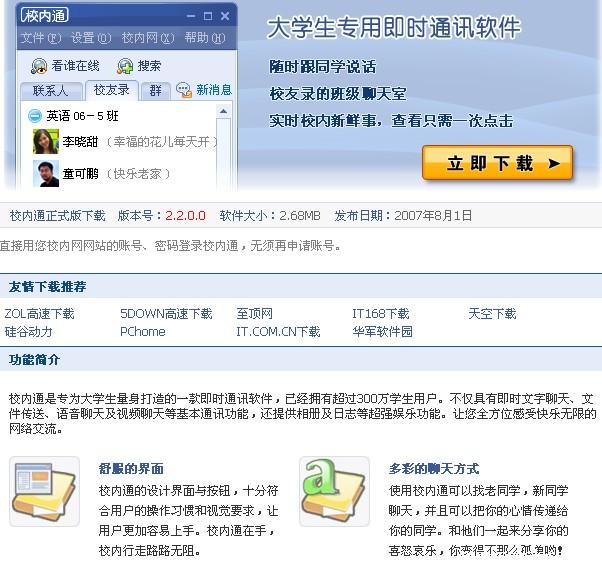Click the 舒服的界面 notebook feature icon
602x561 pixels.
[x=45, y=491]
